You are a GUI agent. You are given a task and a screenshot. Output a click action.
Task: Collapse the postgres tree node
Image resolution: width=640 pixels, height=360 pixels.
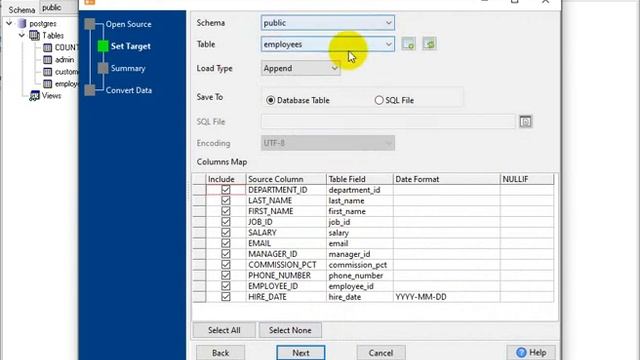(9, 24)
